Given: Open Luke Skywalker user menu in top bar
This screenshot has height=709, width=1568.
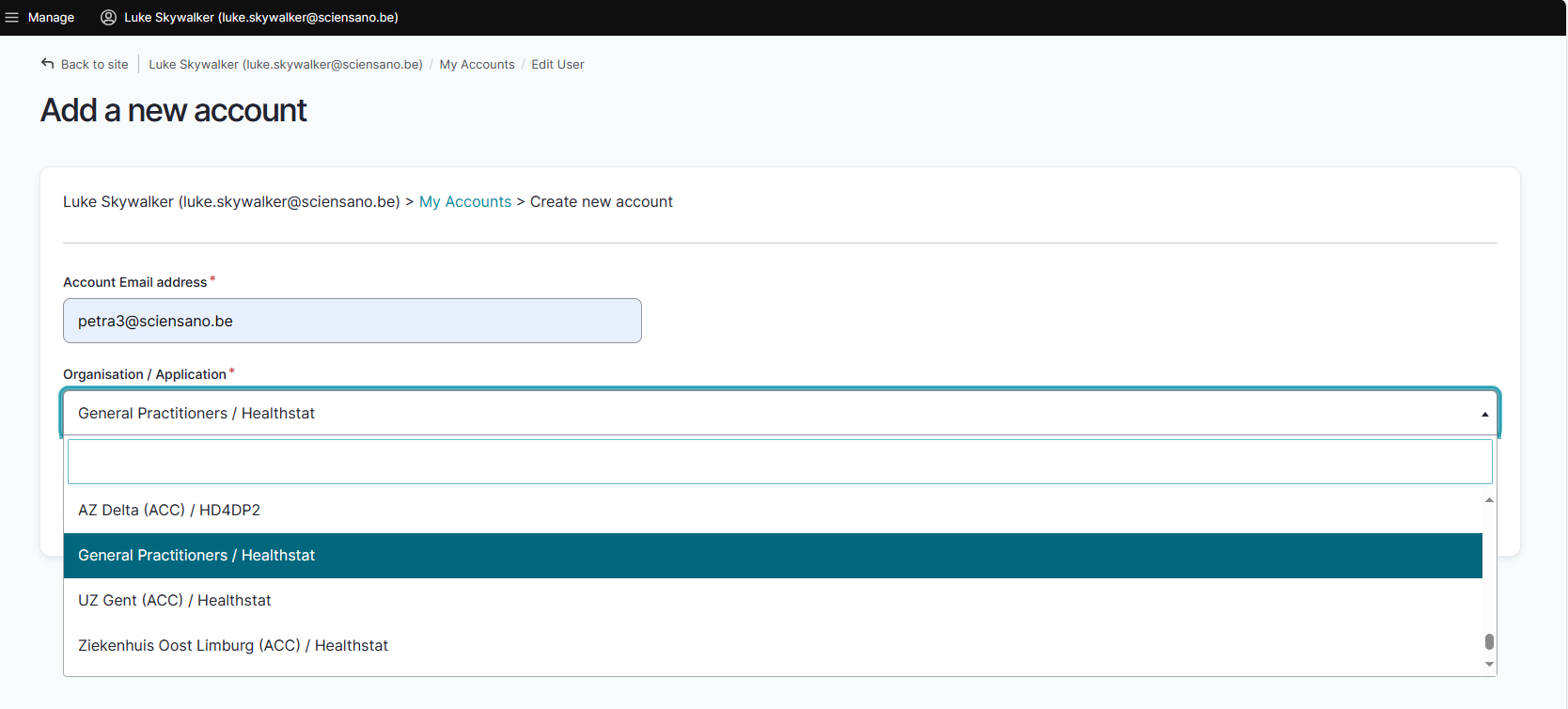Looking at the screenshot, I should point(260,18).
